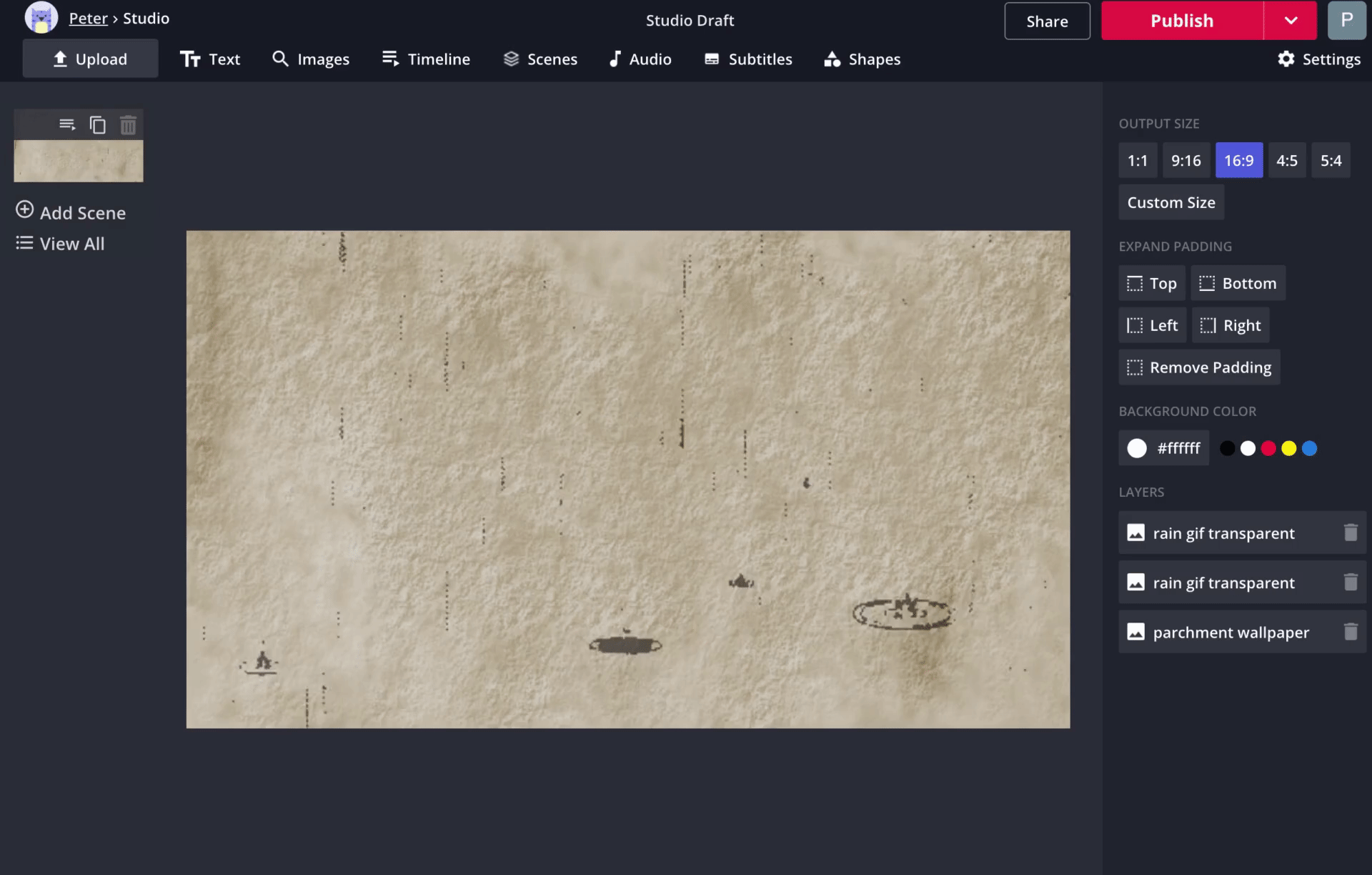Choose the 4:5 aspect ratio
The height and width of the screenshot is (875, 1372).
click(1286, 160)
